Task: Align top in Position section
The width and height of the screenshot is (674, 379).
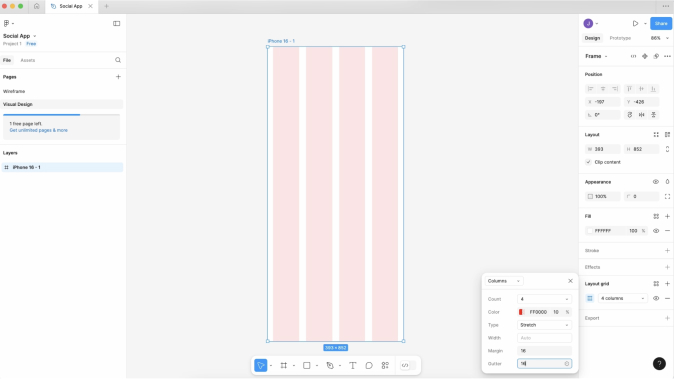Action: click(629, 89)
